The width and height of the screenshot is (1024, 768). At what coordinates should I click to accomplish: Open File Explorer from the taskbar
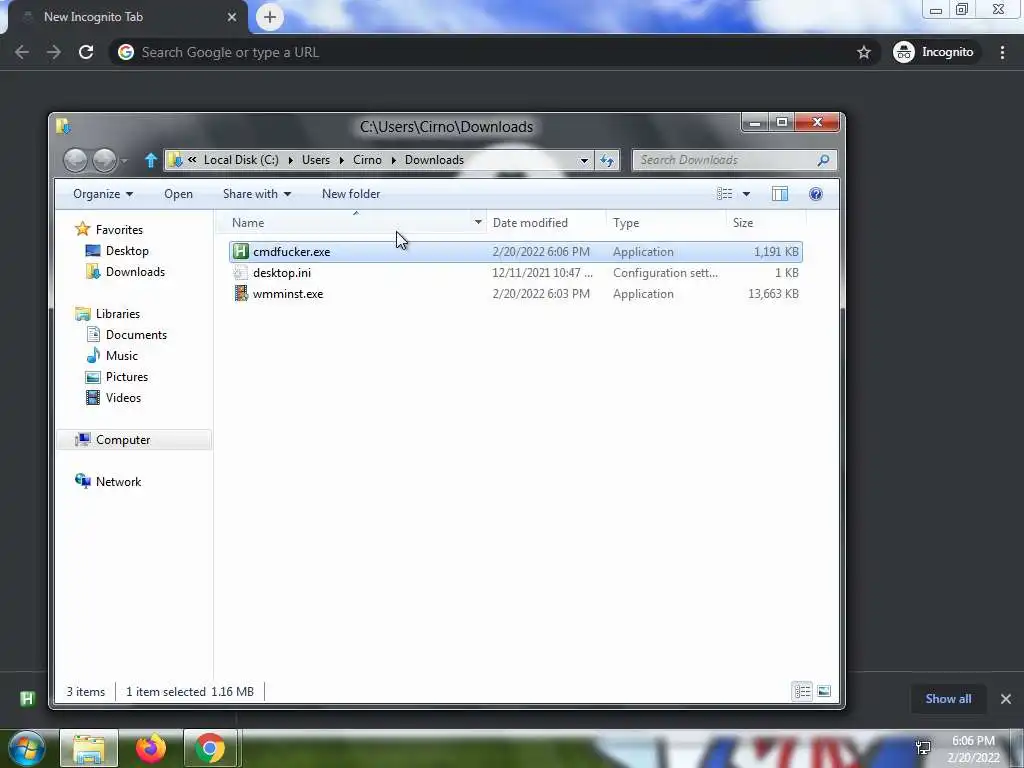[x=89, y=748]
